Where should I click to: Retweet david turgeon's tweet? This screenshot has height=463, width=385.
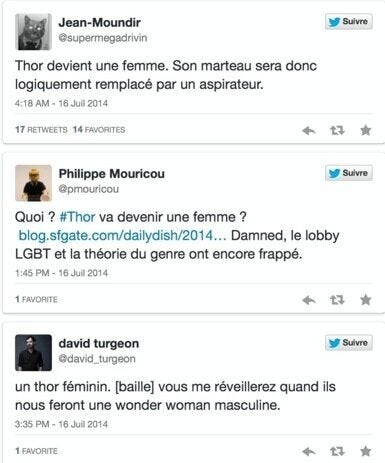pyautogui.click(x=337, y=451)
